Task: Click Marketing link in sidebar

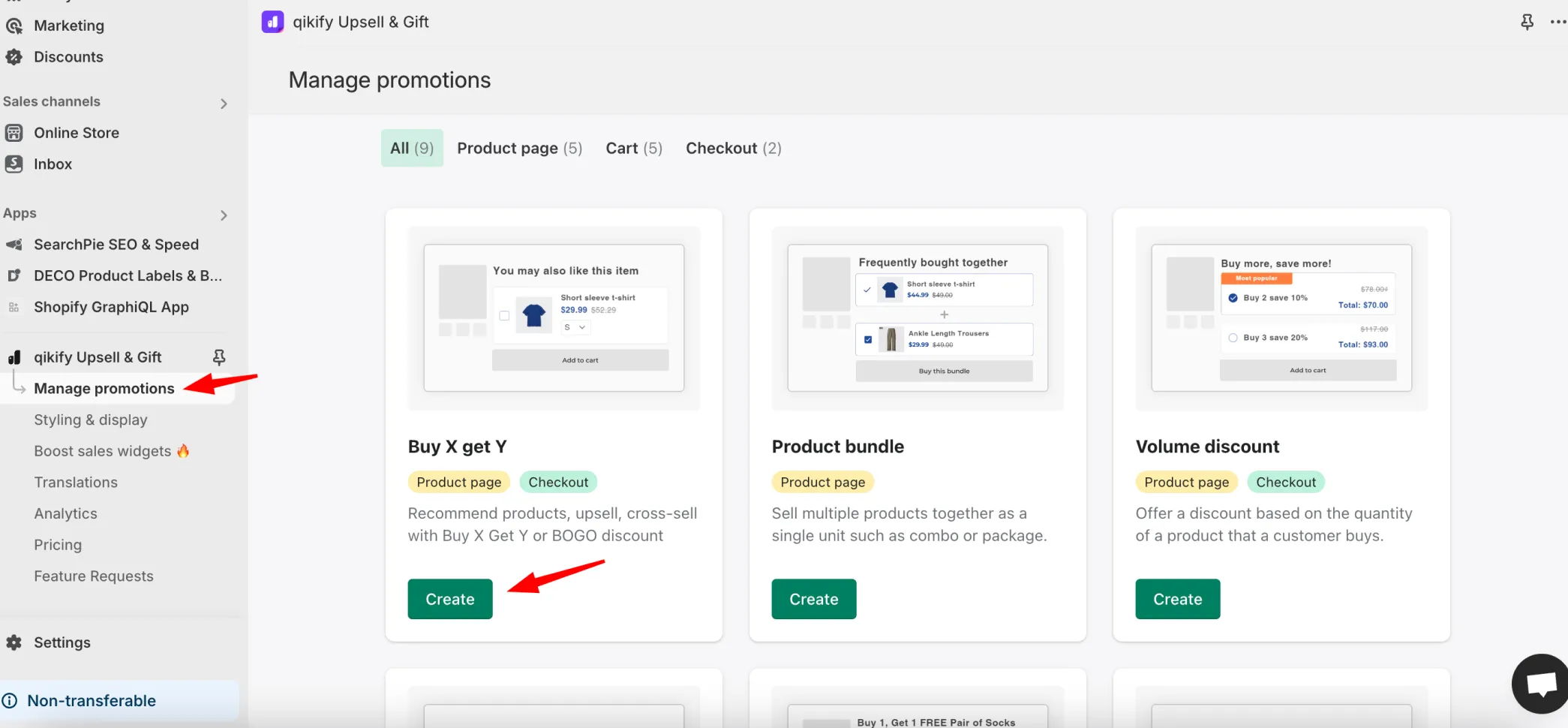Action: pyautogui.click(x=69, y=26)
